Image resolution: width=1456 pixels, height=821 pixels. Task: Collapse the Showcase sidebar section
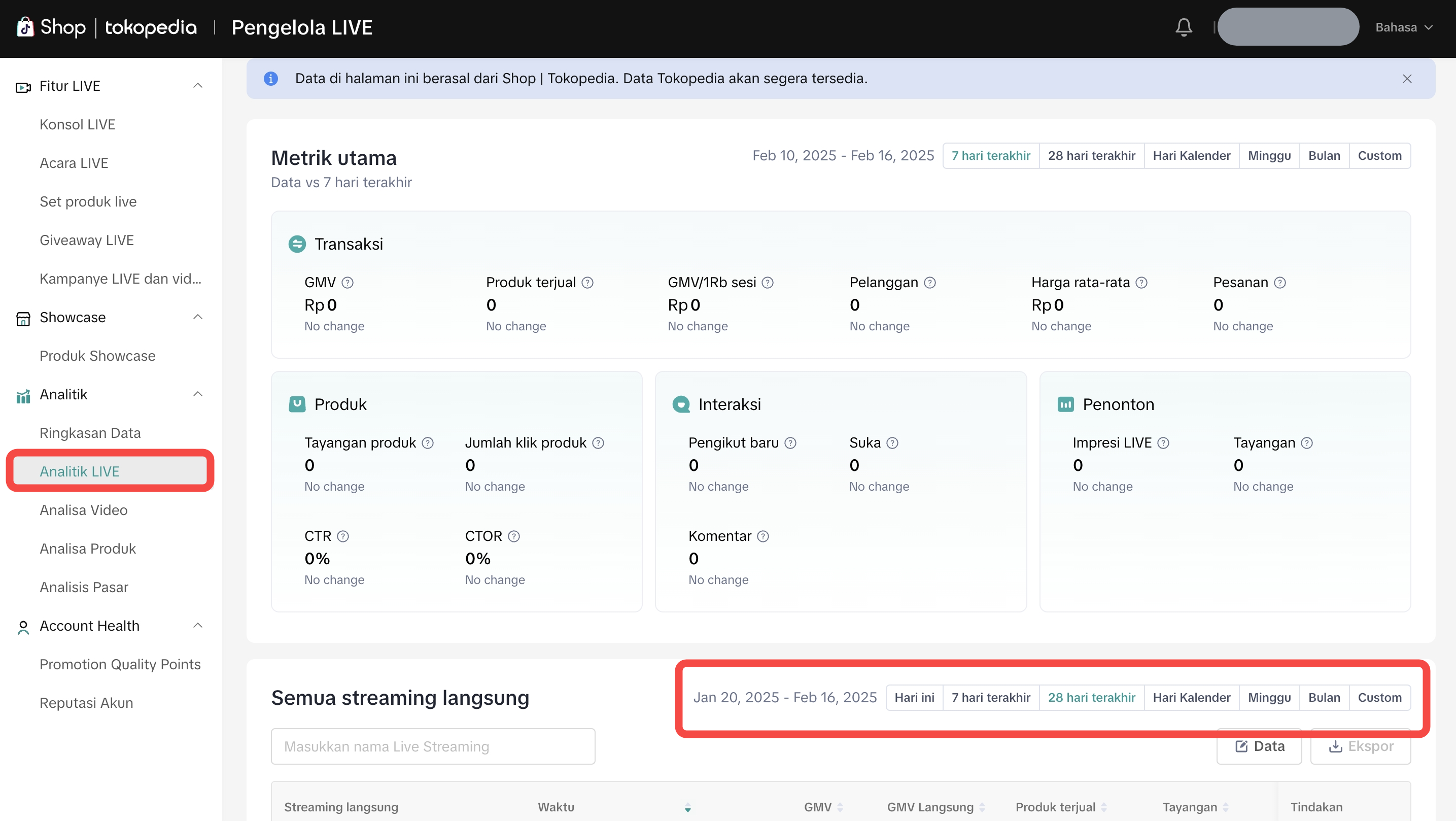pos(198,317)
